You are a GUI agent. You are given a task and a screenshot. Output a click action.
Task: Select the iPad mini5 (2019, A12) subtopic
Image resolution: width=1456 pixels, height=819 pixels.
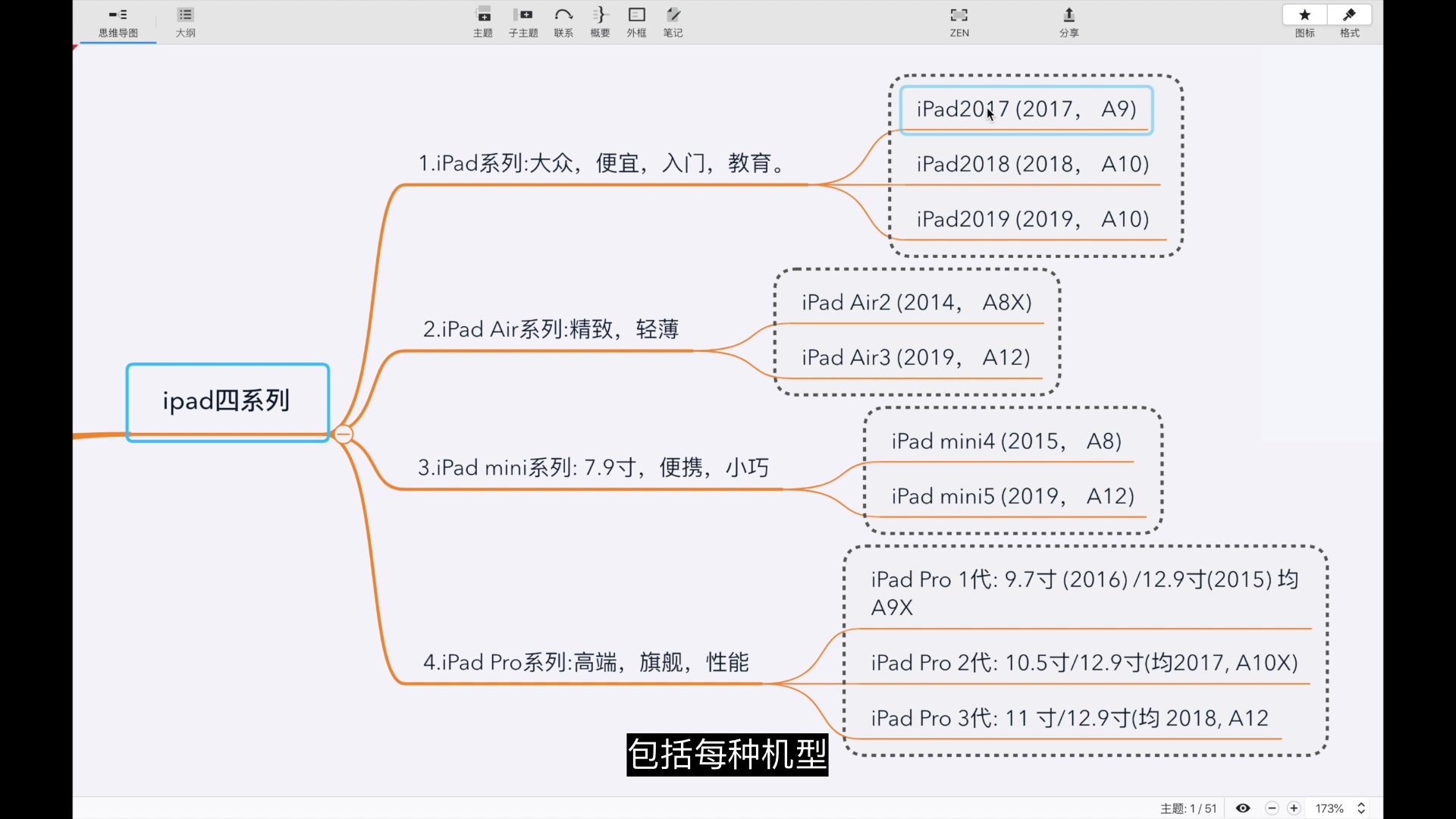1012,496
